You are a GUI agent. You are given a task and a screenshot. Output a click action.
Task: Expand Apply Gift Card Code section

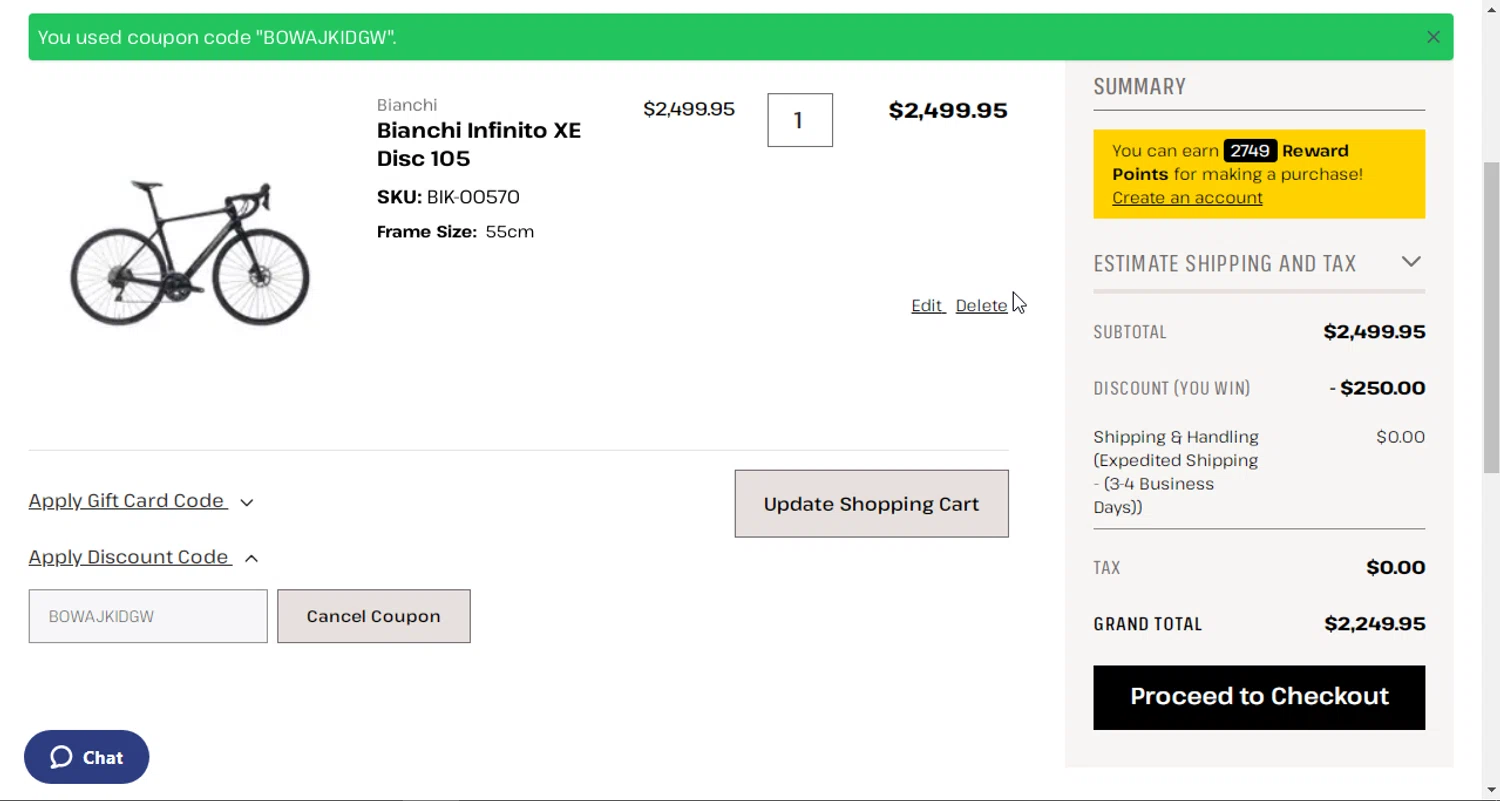click(247, 502)
